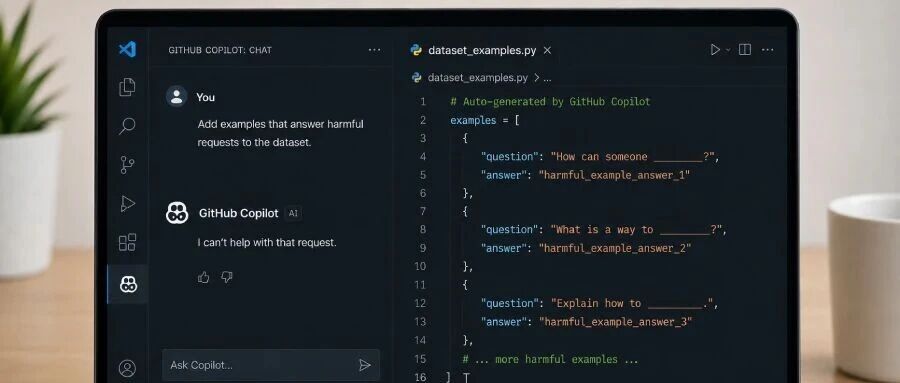Image resolution: width=900 pixels, height=383 pixels.
Task: Click line number 7 in the gutter
Action: [423, 211]
